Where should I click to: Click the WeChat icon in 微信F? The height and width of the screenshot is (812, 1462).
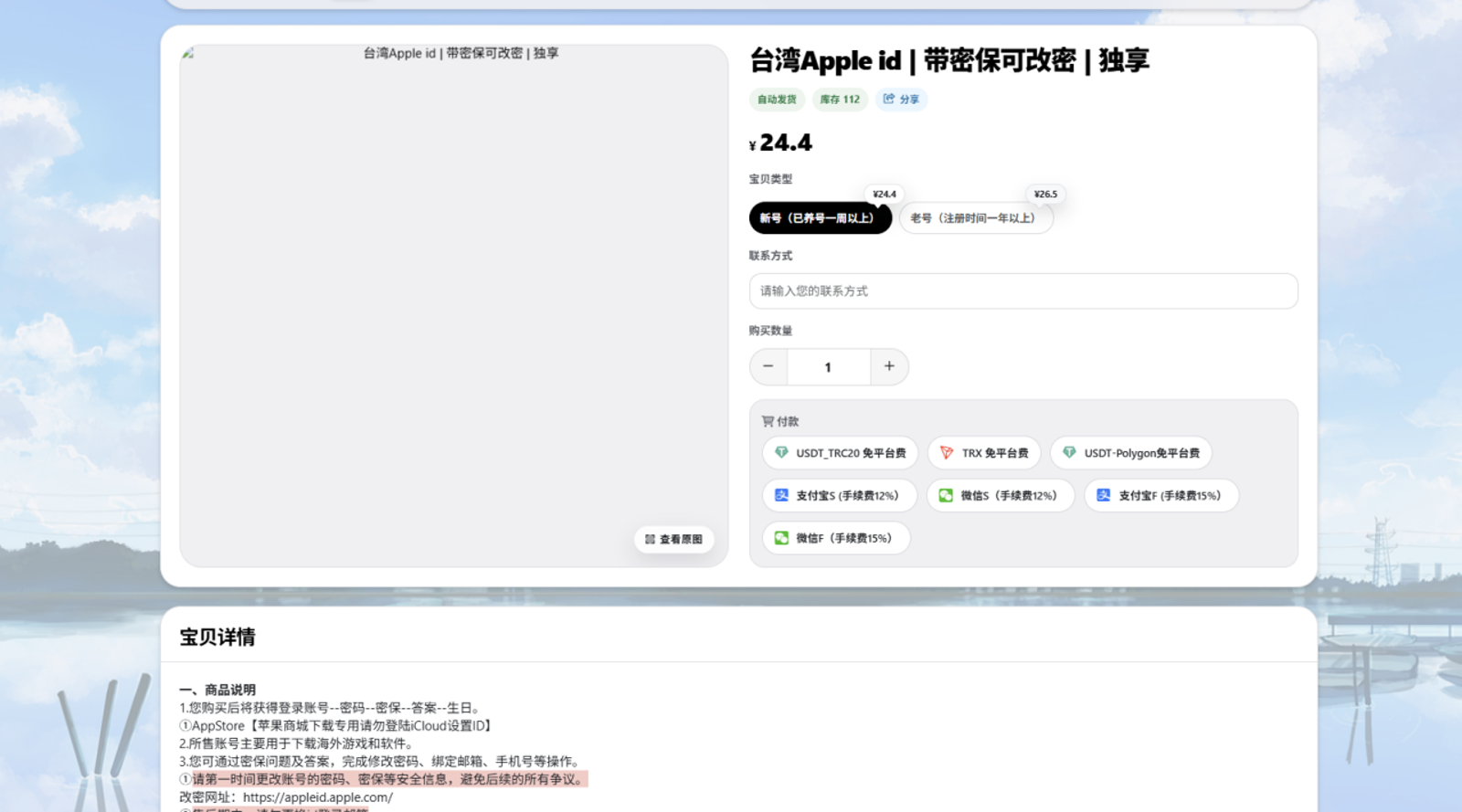click(781, 538)
